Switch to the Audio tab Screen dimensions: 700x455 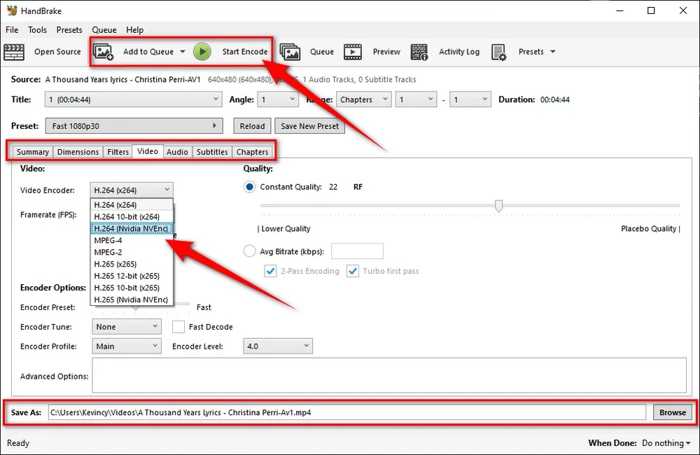coord(177,152)
